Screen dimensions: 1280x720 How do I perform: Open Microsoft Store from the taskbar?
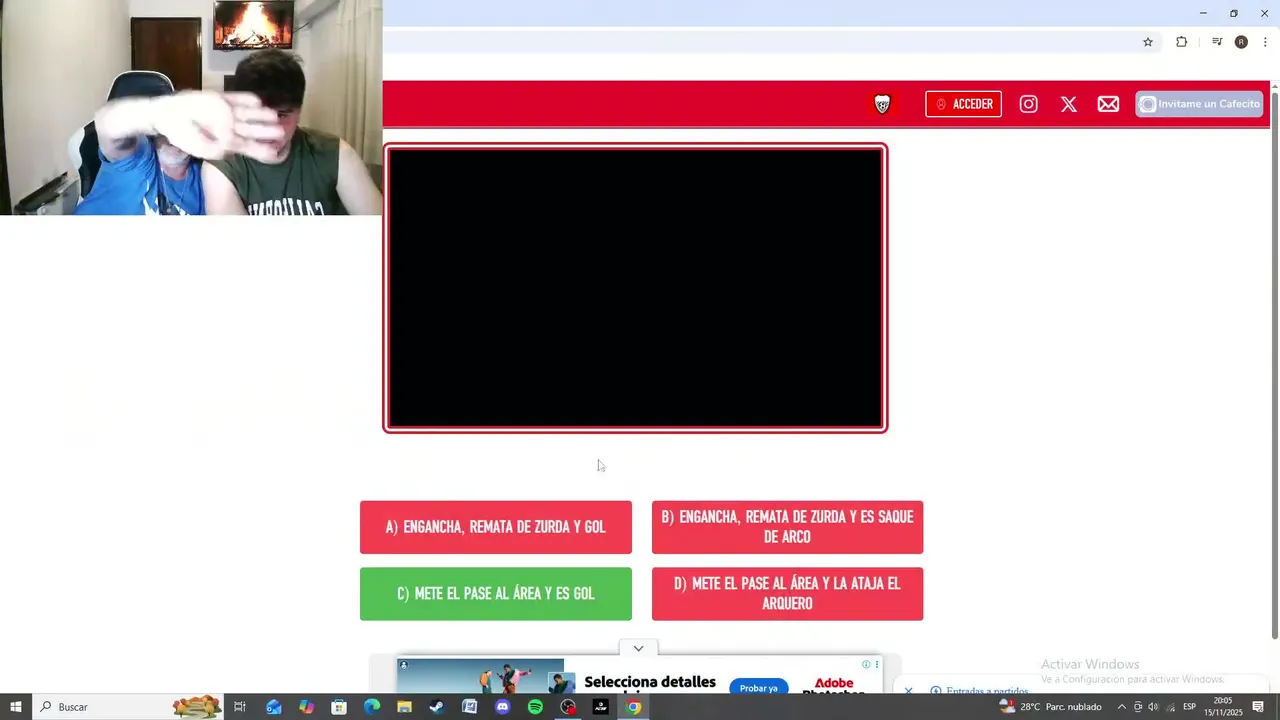click(x=339, y=707)
